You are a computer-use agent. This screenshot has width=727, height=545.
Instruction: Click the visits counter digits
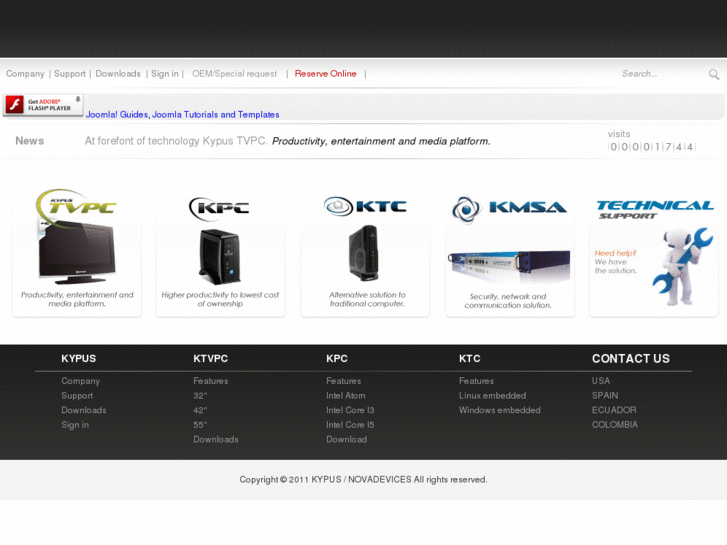[651, 147]
